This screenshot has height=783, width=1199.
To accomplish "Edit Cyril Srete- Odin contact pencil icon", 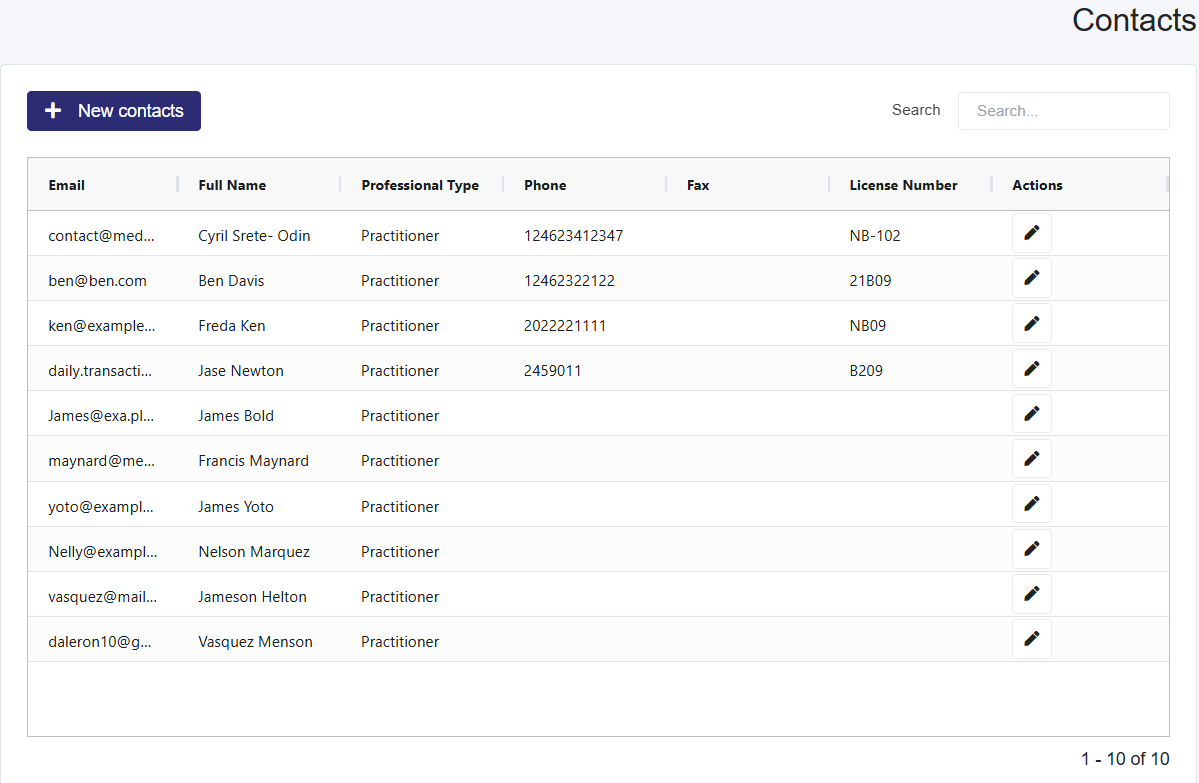I will tap(1031, 233).
